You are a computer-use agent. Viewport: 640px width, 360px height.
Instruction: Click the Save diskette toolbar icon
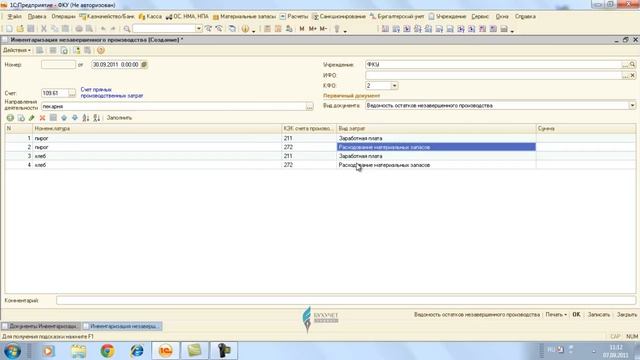point(31,29)
